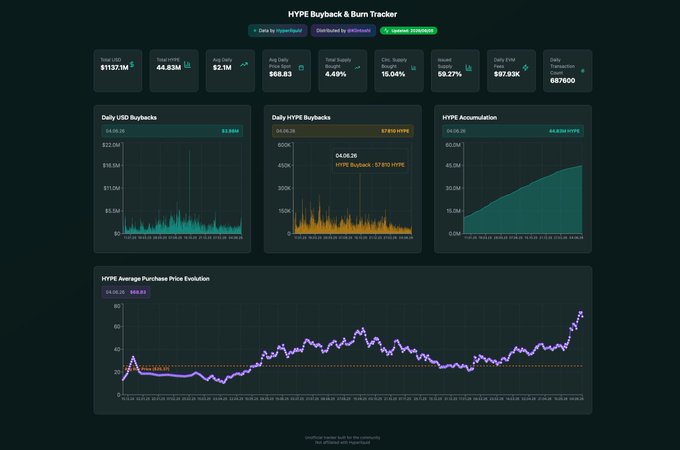Click the dot icon in Data by badge
Screen dimensions: 680x450
tap(255, 31)
